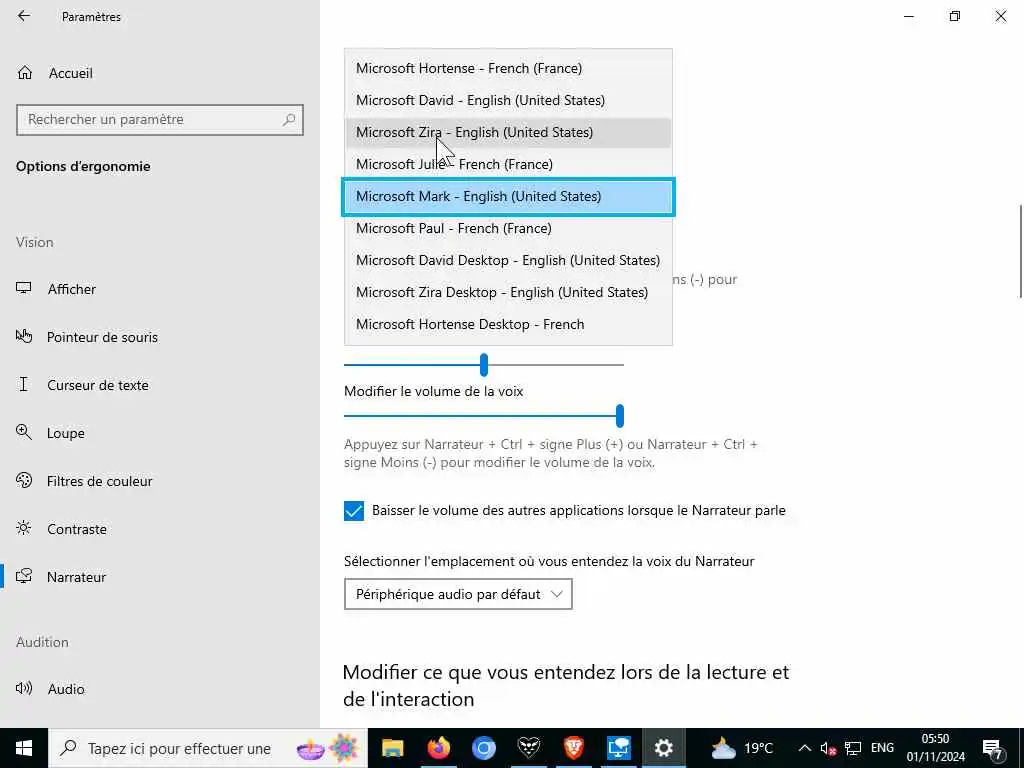
Task: Choose Microsoft Paul - French (France) voice
Action: [508, 228]
